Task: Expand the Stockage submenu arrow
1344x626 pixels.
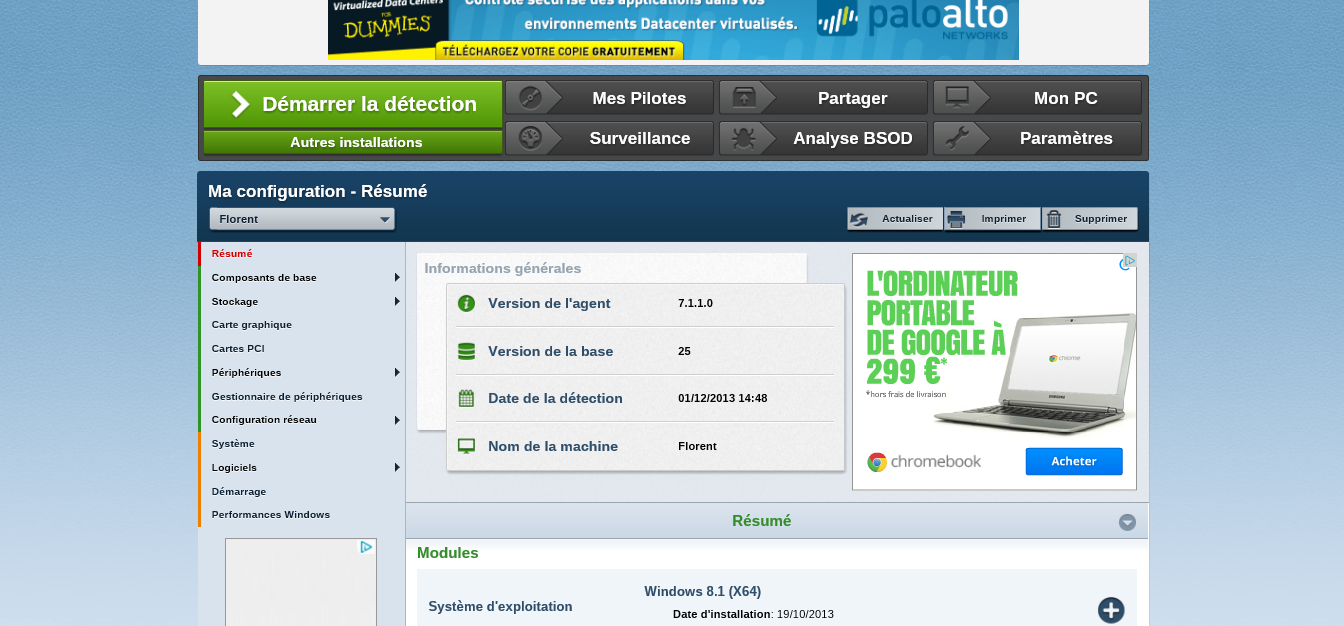Action: tap(397, 301)
